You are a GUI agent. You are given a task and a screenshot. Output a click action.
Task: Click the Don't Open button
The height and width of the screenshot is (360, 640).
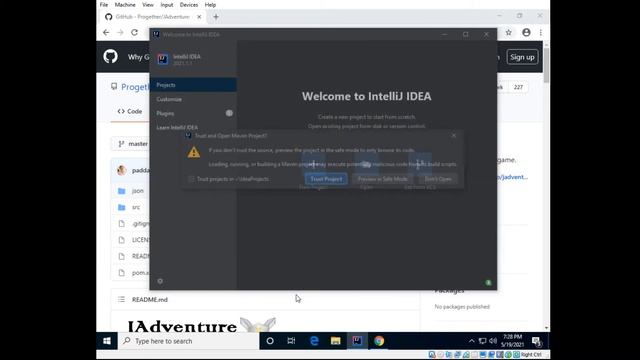coord(438,179)
